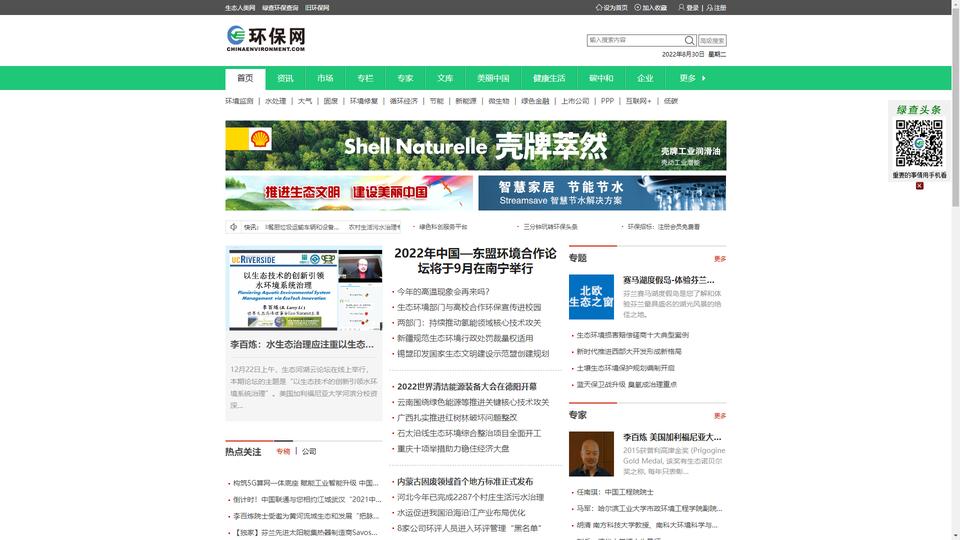Open the 美丽中国 navigation tab
Screen dimensions: 960x540
tap(493, 78)
